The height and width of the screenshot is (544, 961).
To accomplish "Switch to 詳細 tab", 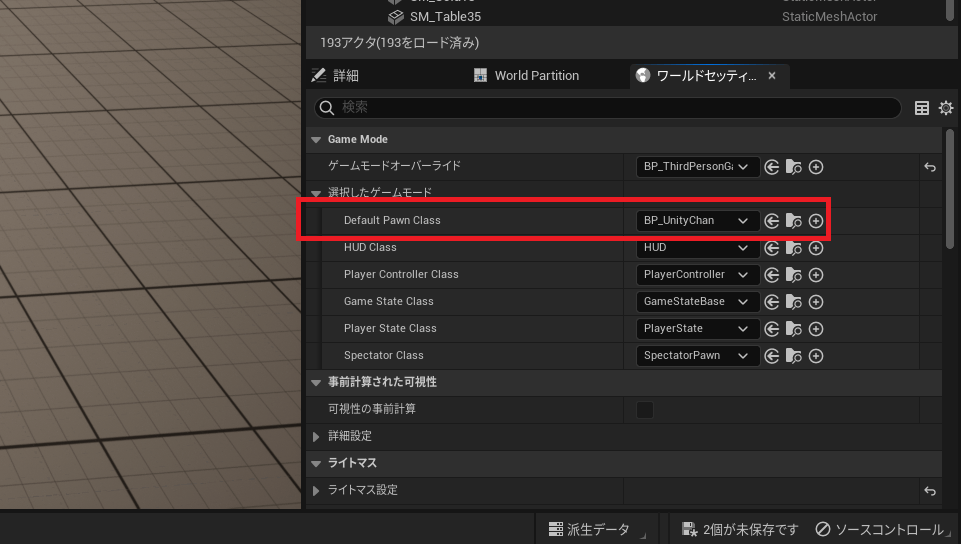I will click(335, 75).
